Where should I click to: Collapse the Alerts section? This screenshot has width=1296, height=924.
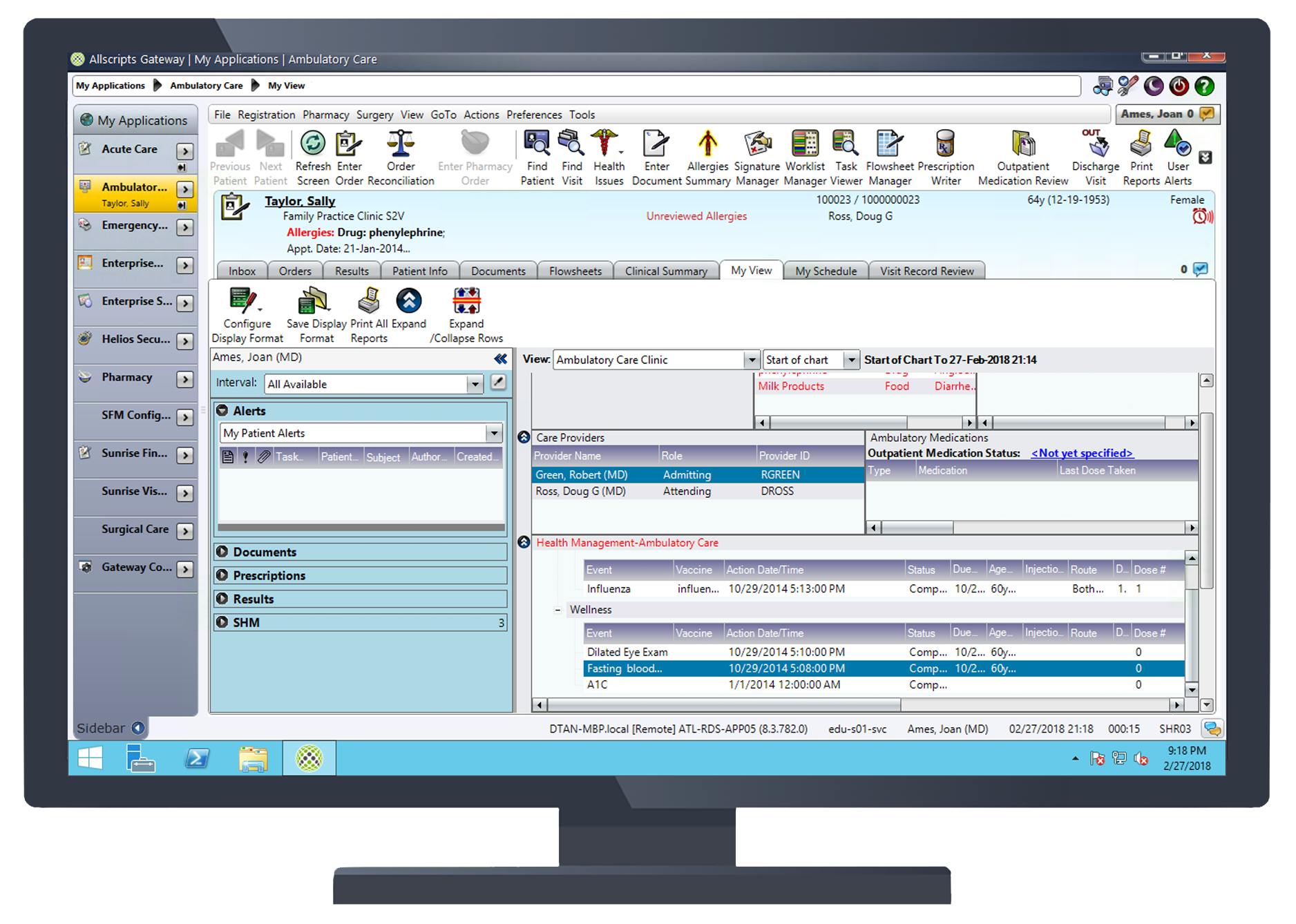click(222, 411)
